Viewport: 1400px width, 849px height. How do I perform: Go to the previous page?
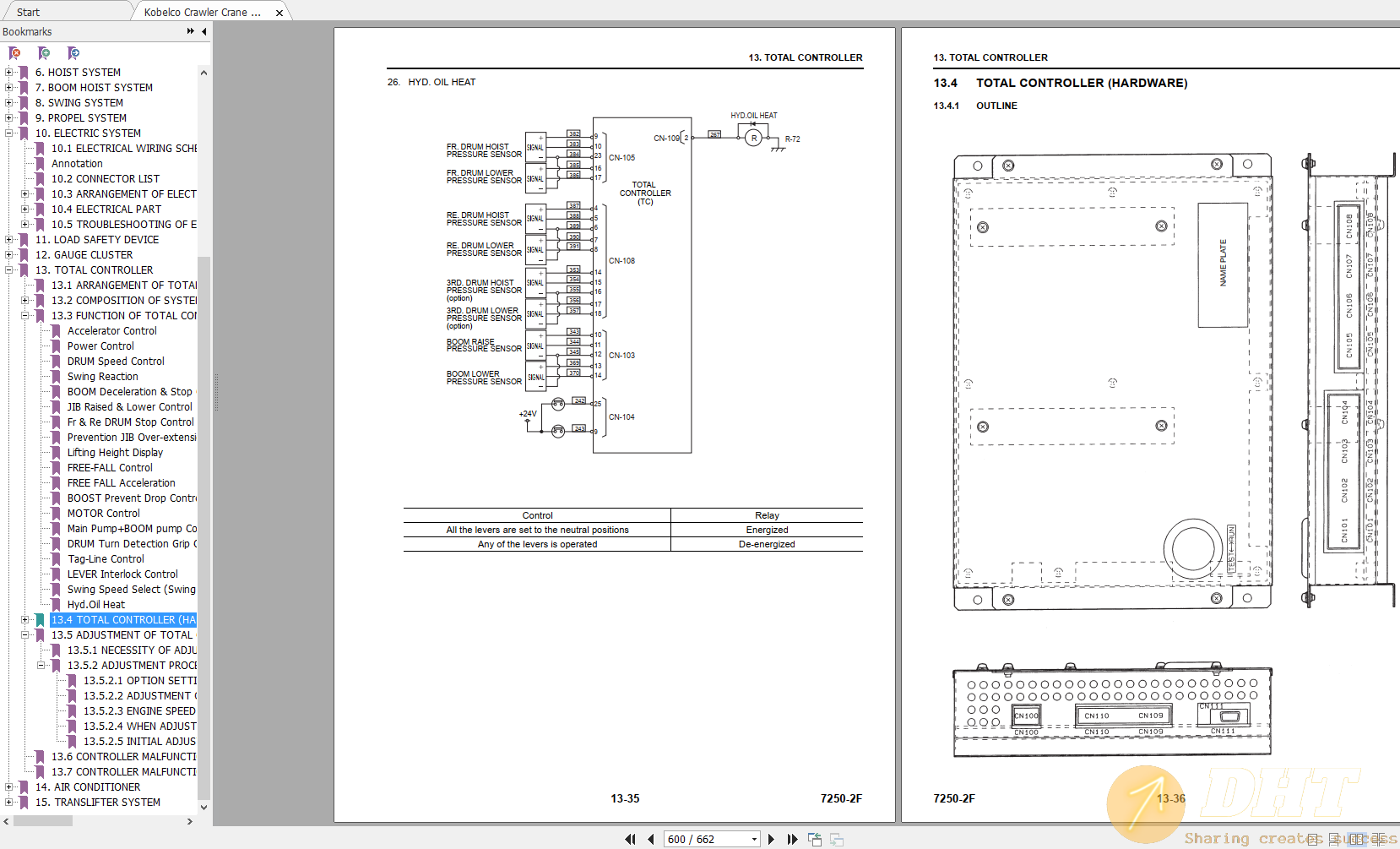(x=650, y=839)
